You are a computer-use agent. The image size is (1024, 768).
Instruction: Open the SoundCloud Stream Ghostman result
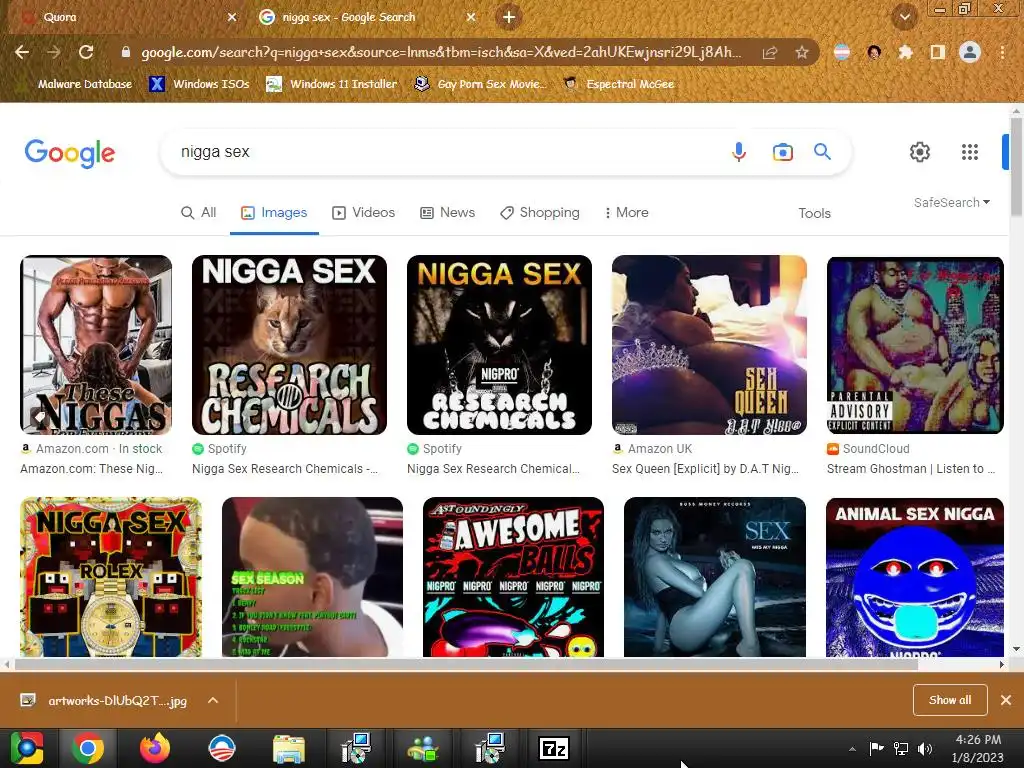tap(915, 345)
